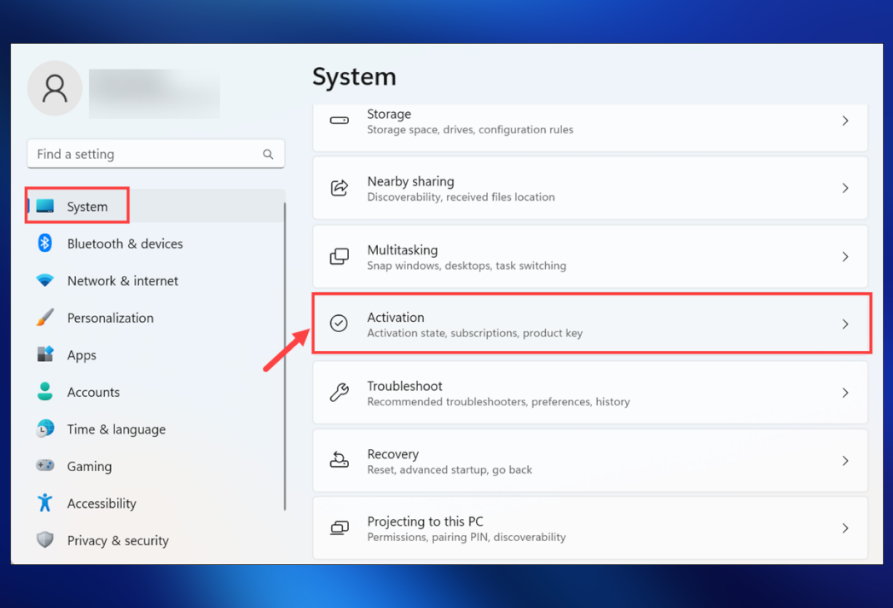Expand Recovery options with right chevron
893x608 pixels.
click(845, 461)
